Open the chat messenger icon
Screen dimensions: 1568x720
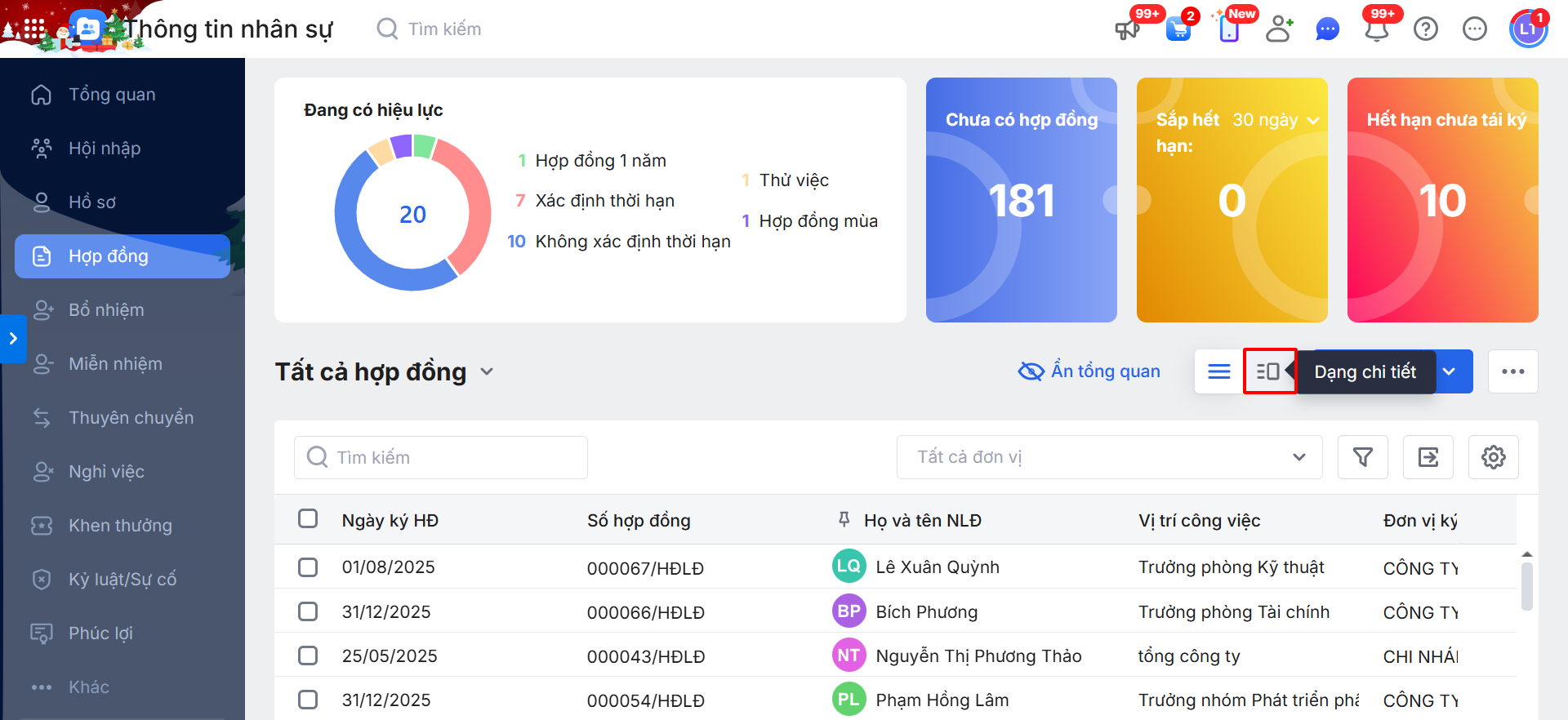tap(1328, 30)
